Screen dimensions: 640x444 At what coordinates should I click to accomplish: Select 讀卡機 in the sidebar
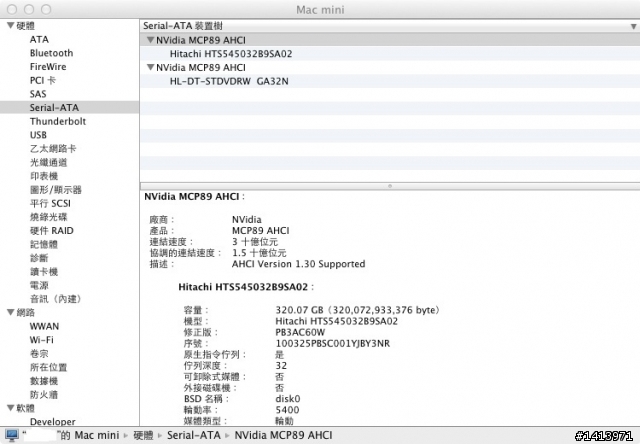click(x=44, y=271)
